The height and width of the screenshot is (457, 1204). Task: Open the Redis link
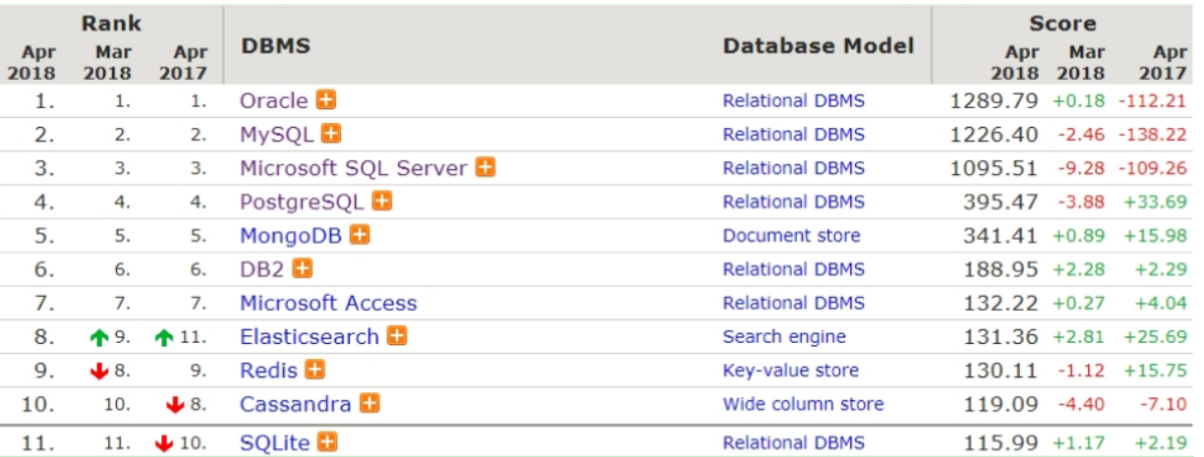pyautogui.click(x=269, y=371)
